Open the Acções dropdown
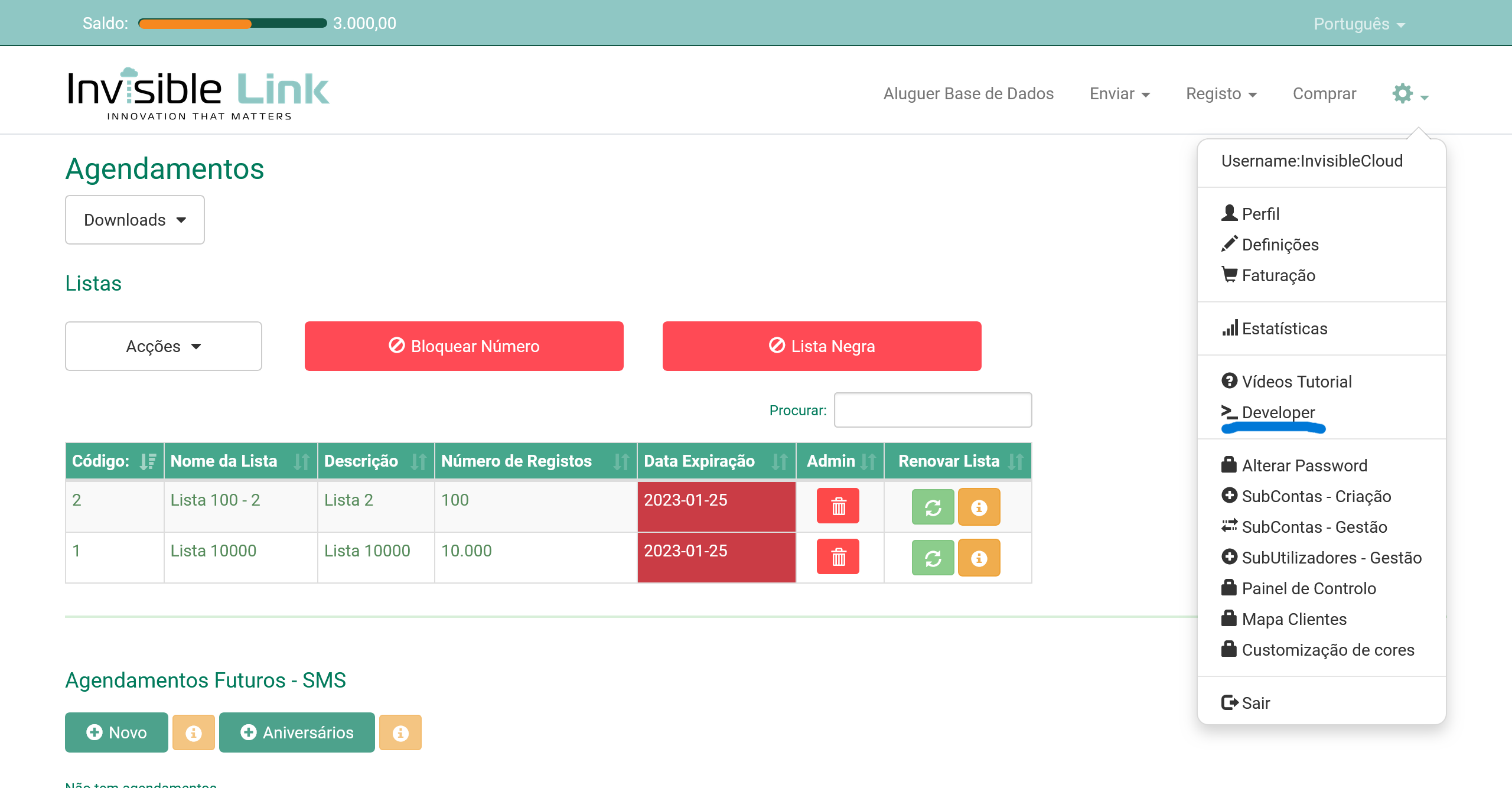Image resolution: width=1512 pixels, height=788 pixels. coord(163,346)
